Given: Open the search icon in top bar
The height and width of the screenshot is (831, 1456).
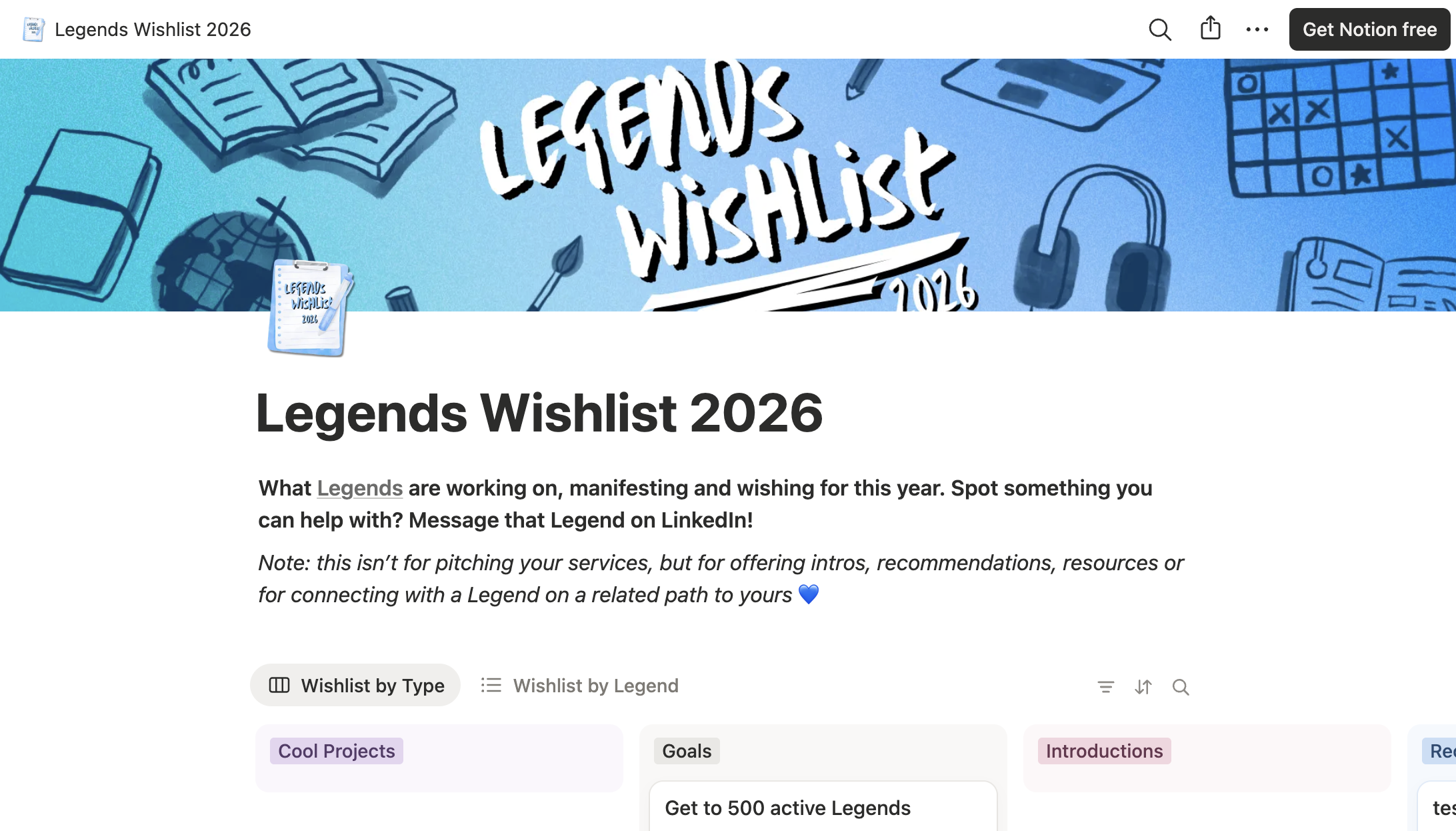Looking at the screenshot, I should point(1160,29).
